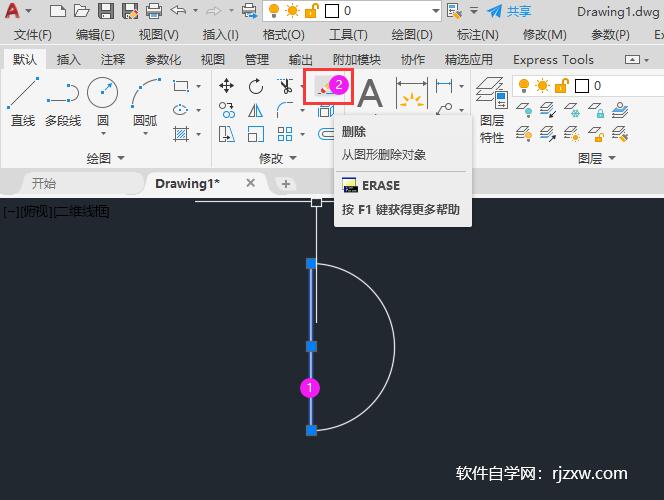Open the Hatch tool dropdown arrow

click(x=199, y=135)
